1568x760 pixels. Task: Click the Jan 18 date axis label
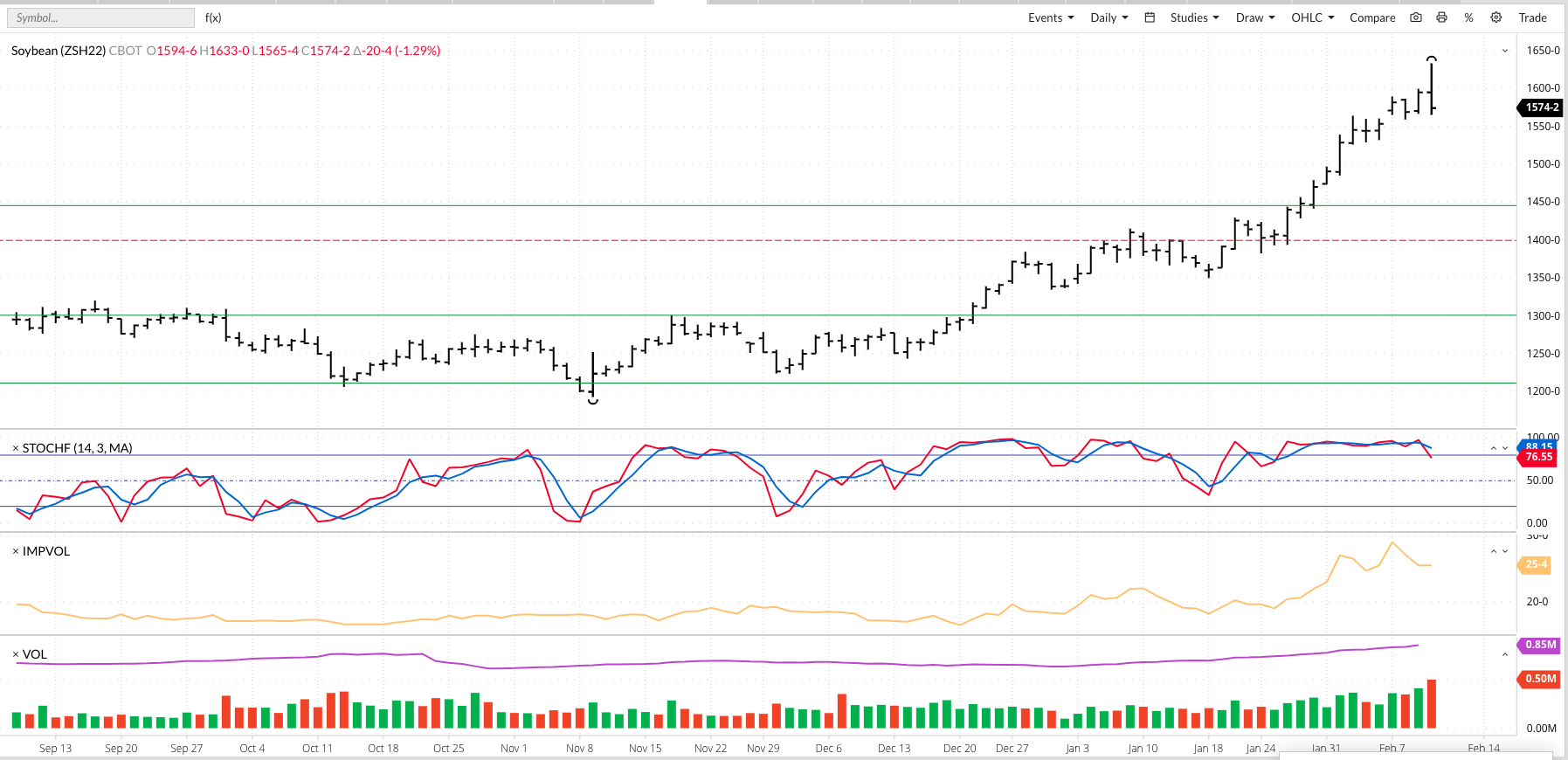click(x=1208, y=749)
